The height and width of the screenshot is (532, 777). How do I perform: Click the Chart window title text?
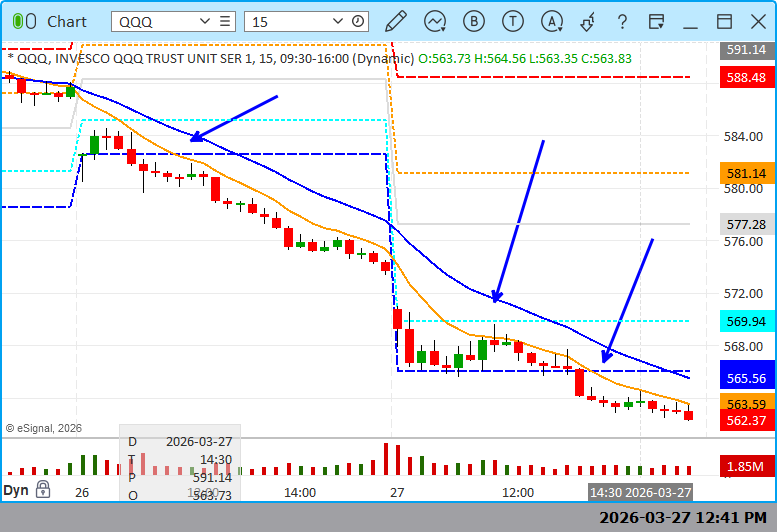coord(67,22)
